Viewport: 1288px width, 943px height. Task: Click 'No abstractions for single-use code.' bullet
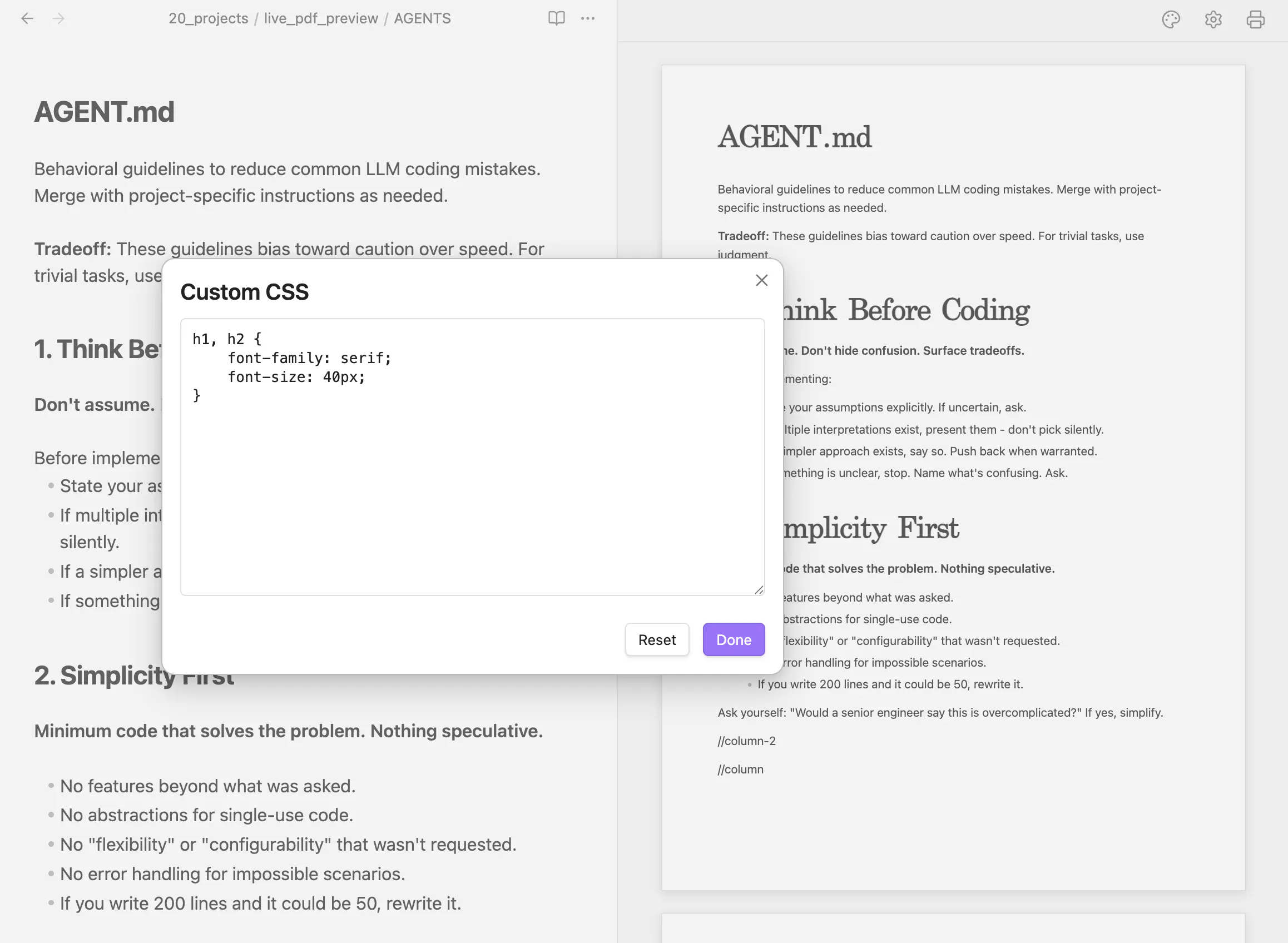click(x=207, y=815)
